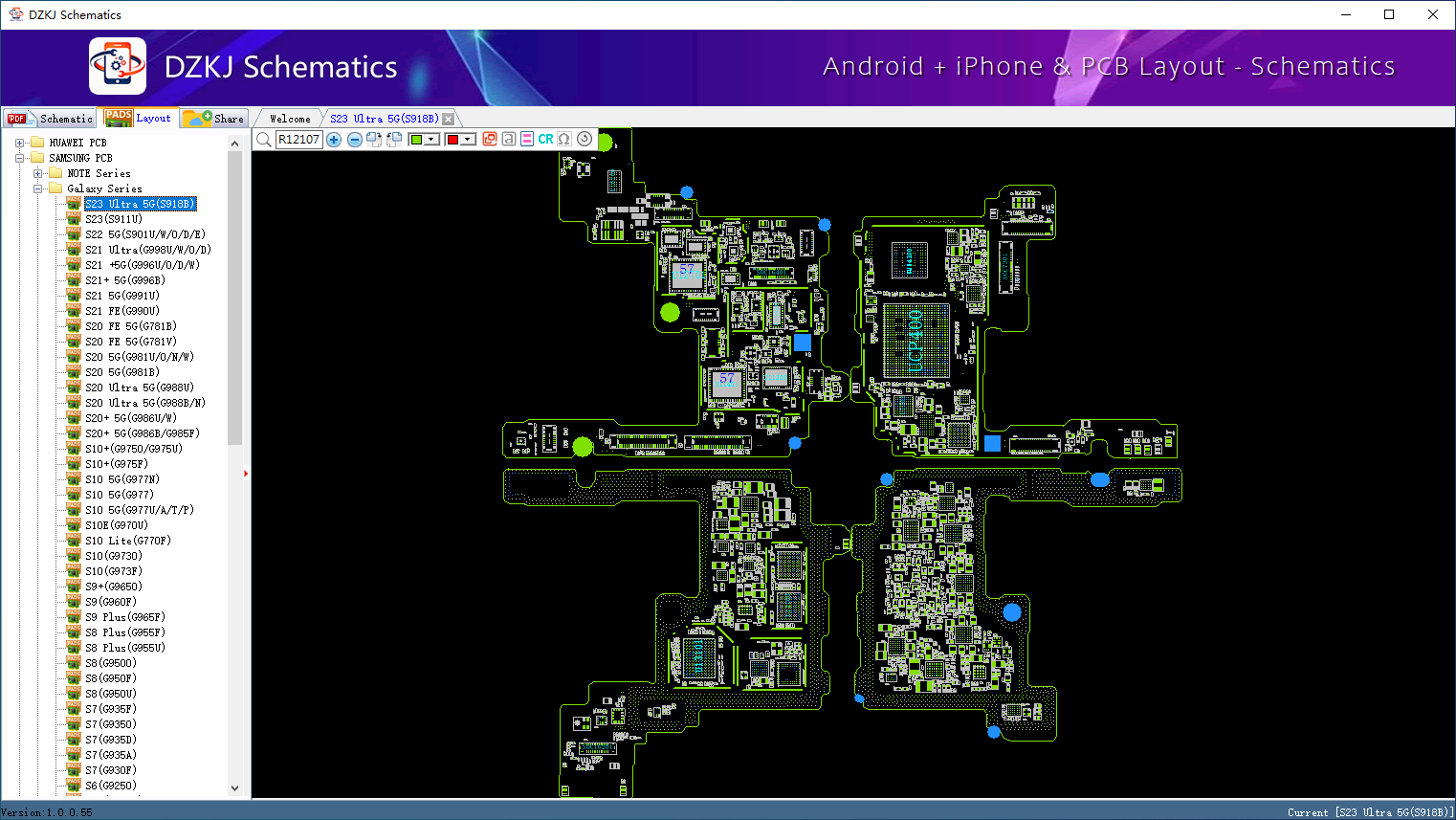1456x820 pixels.
Task: Click the red overlapping-windows icon
Action: tap(490, 140)
